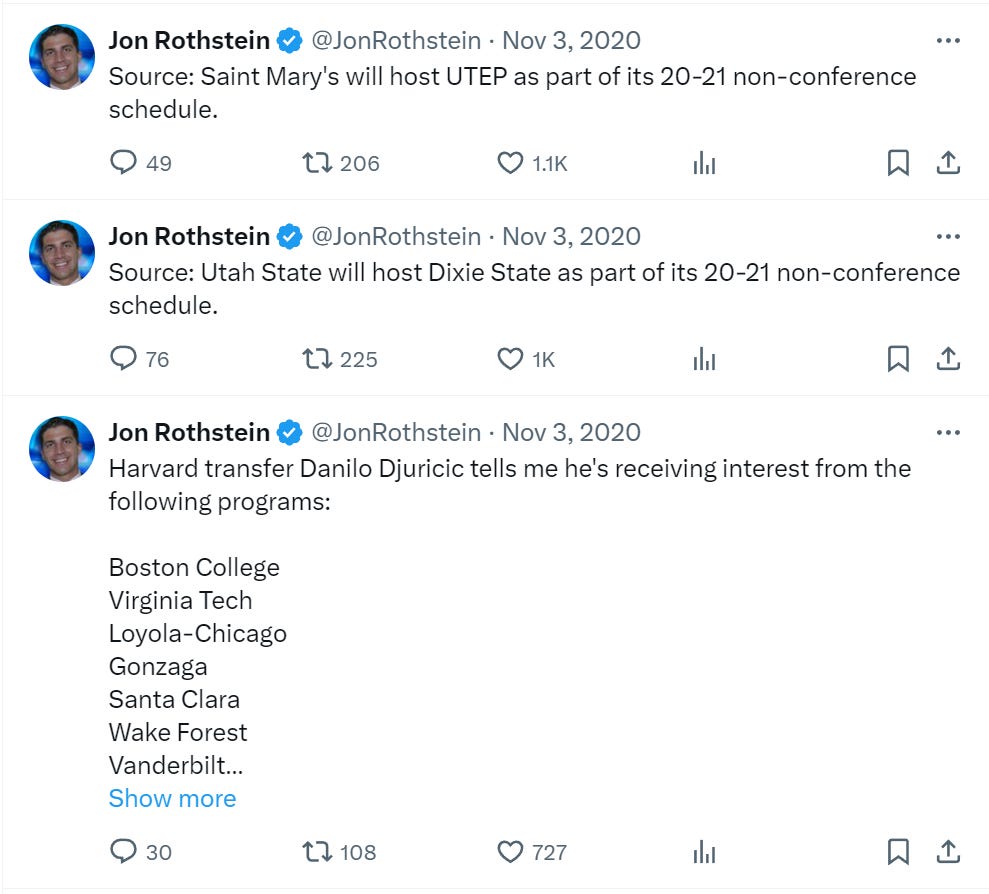989x894 pixels.
Task: Open the Nov 3, 2020 timestamp on the second tweet
Action: coord(572,236)
